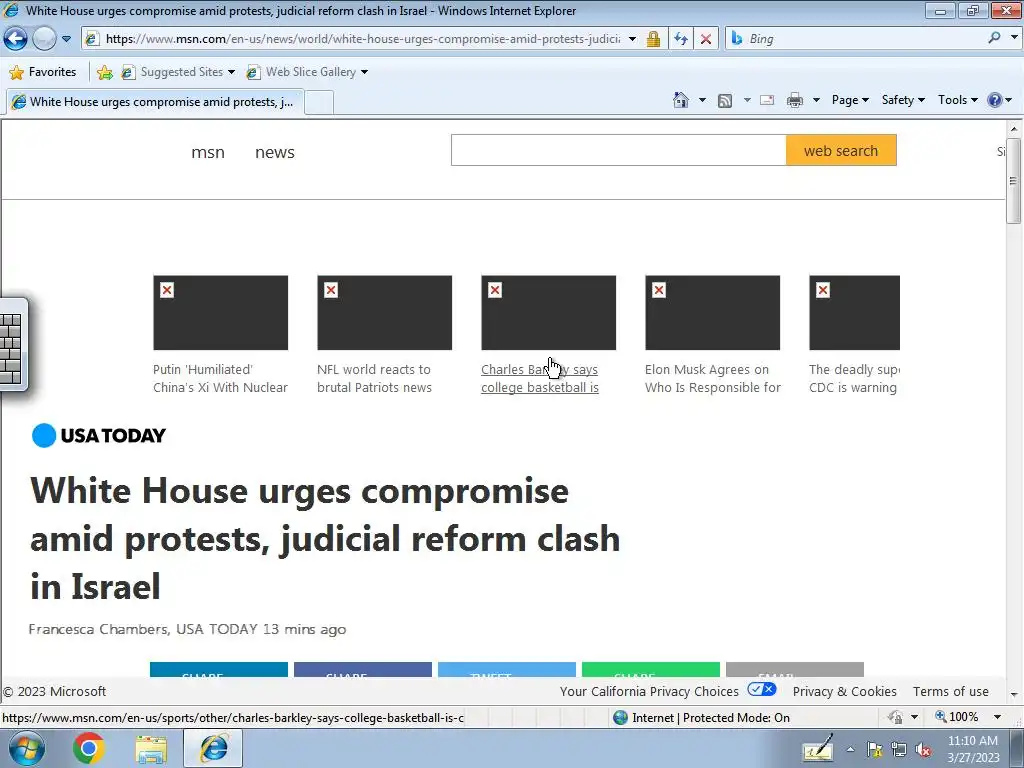The width and height of the screenshot is (1024, 768).
Task: Open Windows Explorer folder in taskbar
Action: (x=151, y=749)
